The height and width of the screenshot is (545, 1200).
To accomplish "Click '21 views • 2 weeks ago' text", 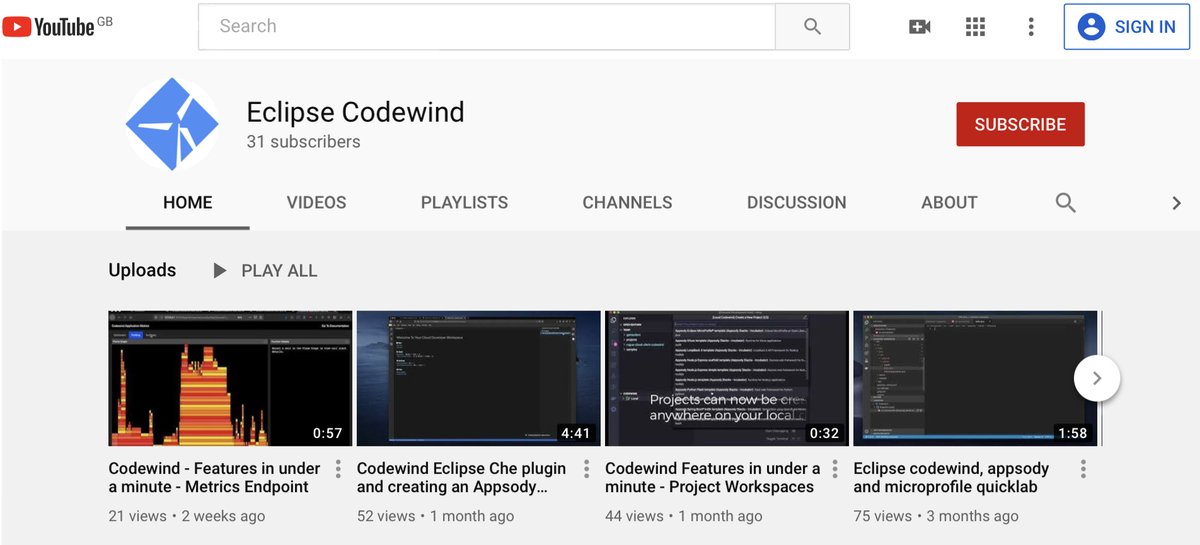I will [187, 517].
